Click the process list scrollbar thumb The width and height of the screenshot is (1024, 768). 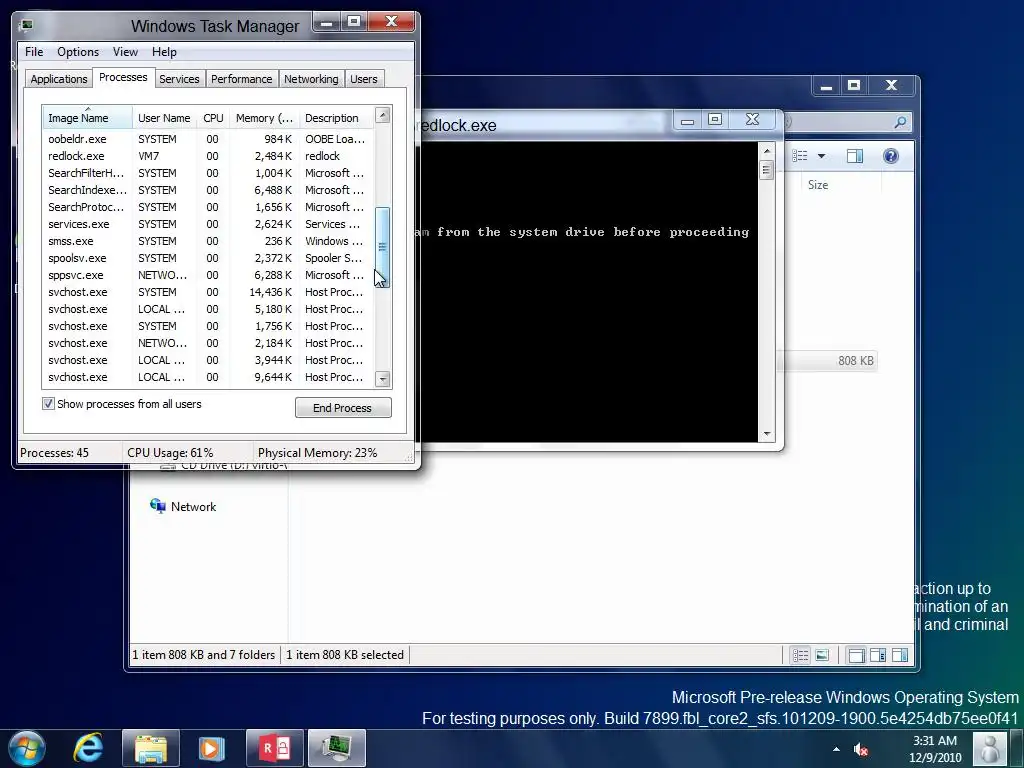[x=383, y=246]
